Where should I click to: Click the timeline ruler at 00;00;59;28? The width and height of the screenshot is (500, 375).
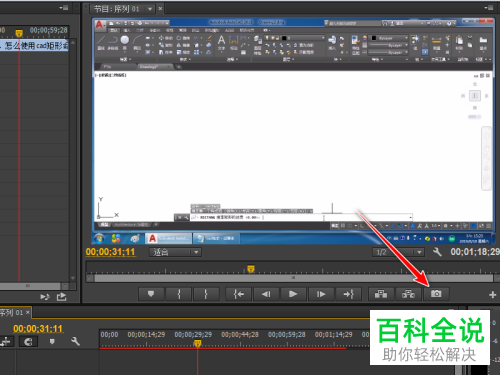click(286, 334)
